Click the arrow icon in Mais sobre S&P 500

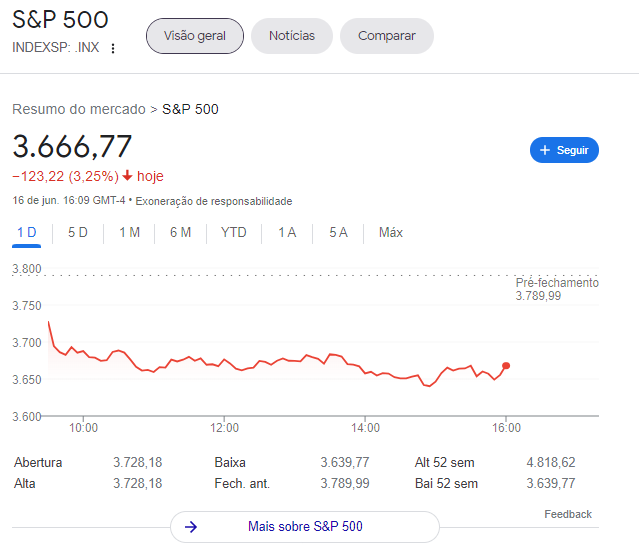[192, 526]
